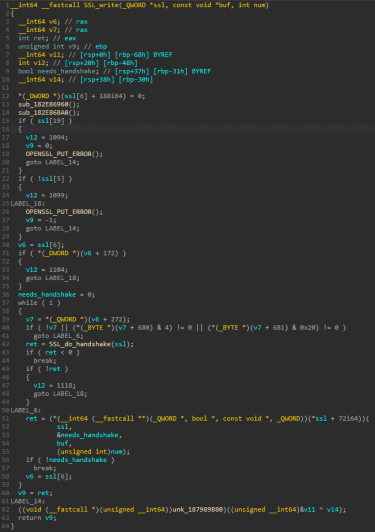Click the 'v9 = -1;' assignment
This screenshot has width=375, height=532.
[41, 220]
